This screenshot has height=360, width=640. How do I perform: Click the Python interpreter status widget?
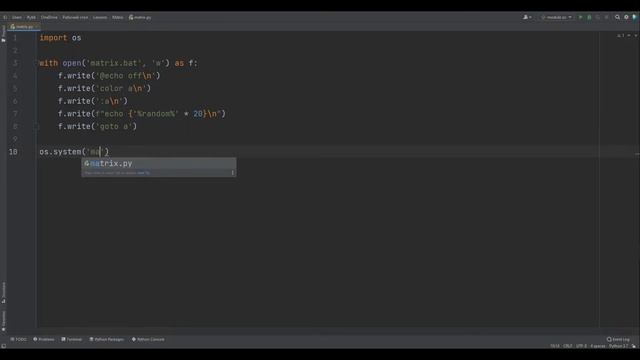618,346
